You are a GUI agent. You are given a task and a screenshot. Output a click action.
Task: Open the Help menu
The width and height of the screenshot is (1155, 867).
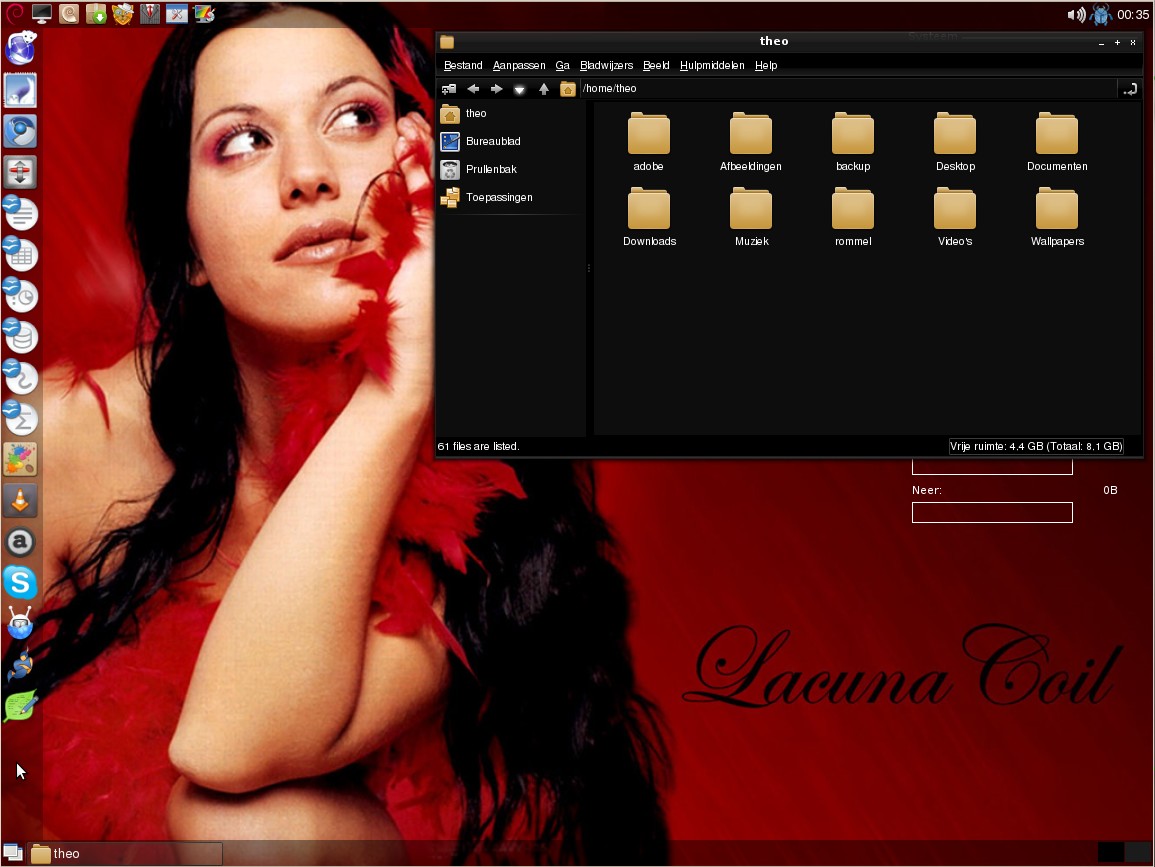pos(766,66)
